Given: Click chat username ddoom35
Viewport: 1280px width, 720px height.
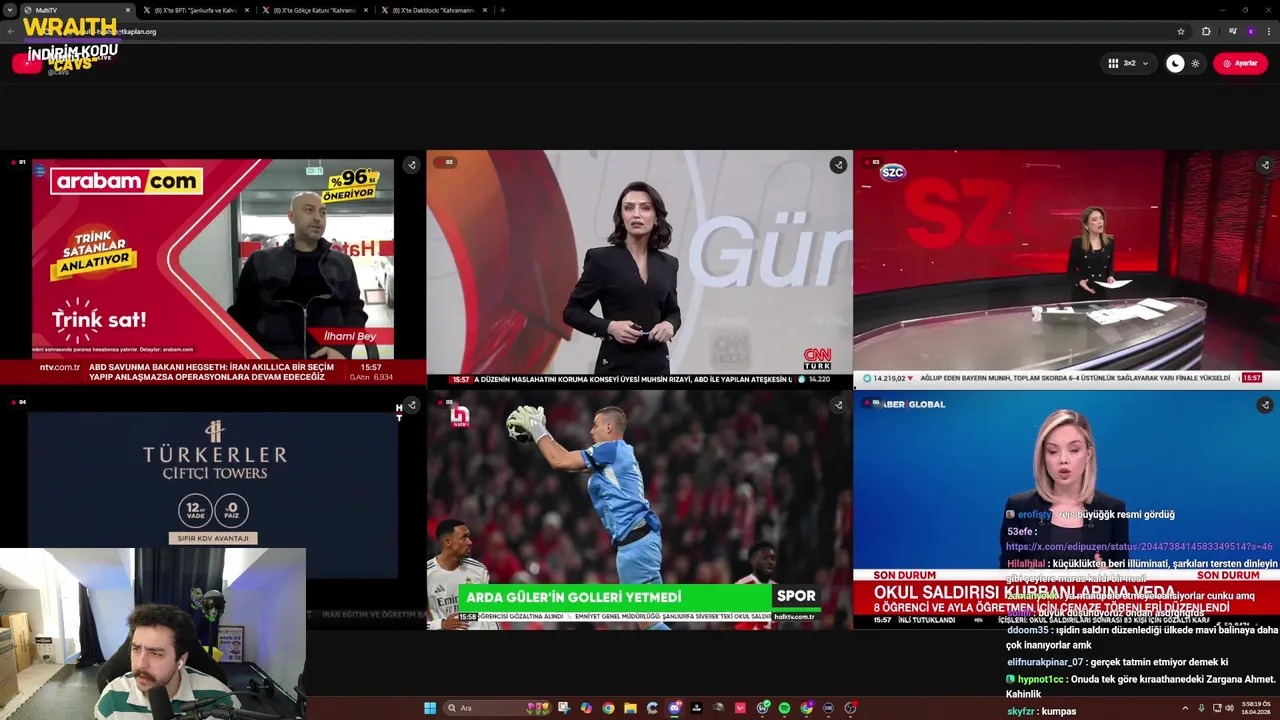Looking at the screenshot, I should tap(1027, 630).
